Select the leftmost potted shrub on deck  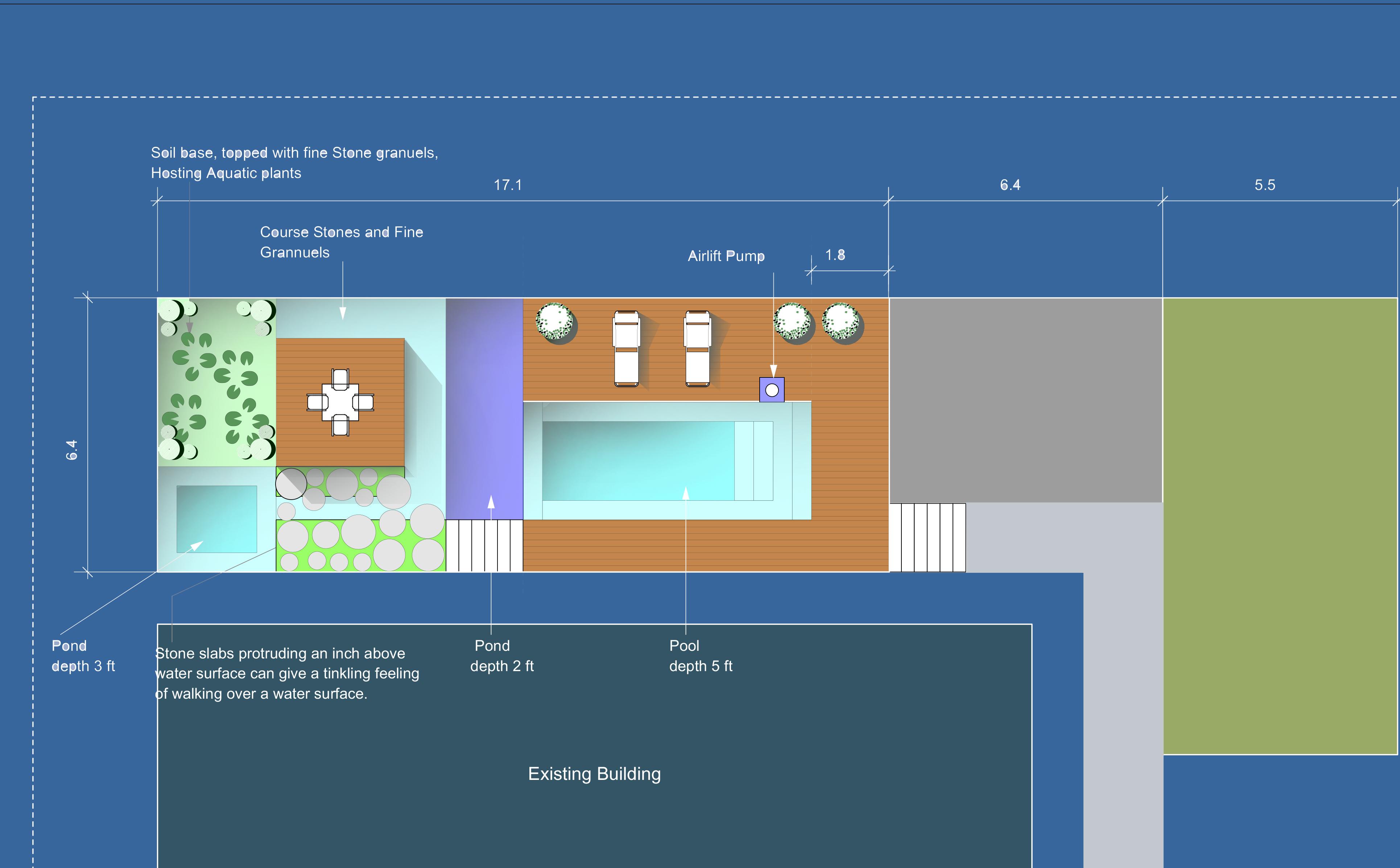tap(554, 321)
